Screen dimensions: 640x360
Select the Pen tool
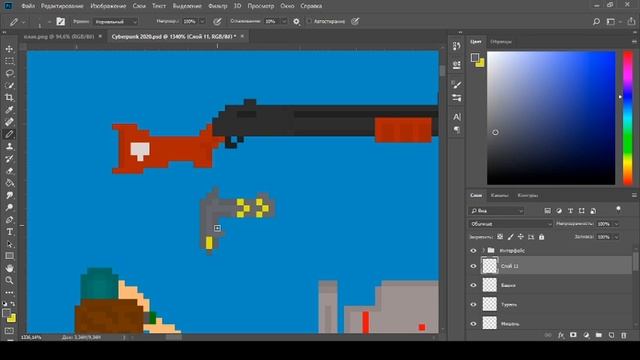tap(9, 220)
